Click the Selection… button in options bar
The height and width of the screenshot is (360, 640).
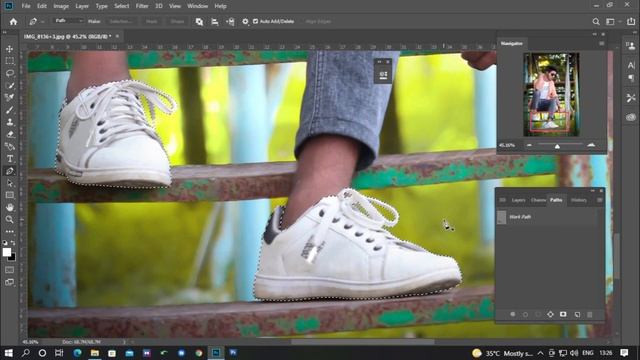coord(121,21)
